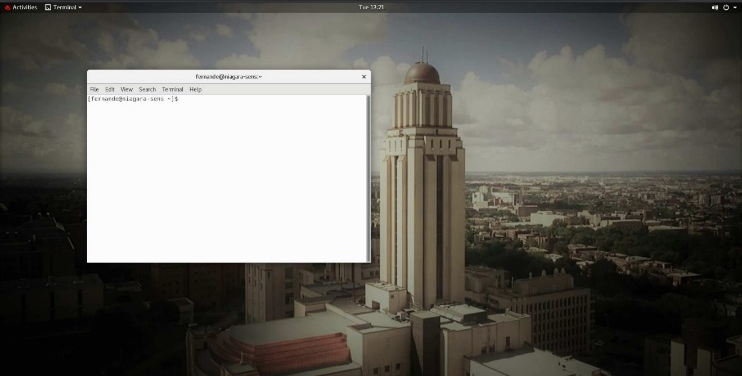
Task: Open the Edit menu in Terminal
Action: [x=110, y=89]
